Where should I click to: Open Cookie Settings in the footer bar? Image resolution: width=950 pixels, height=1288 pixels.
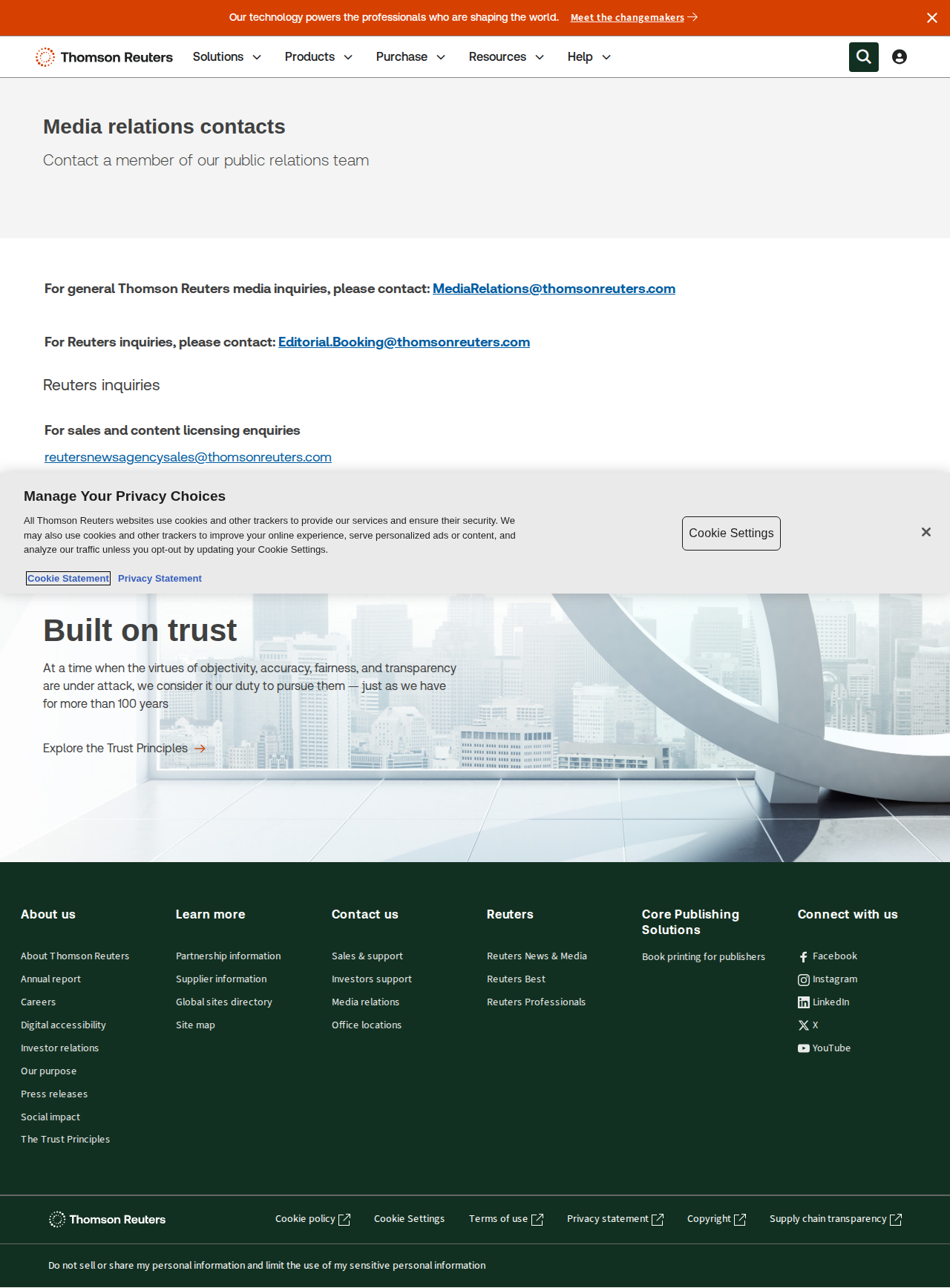[409, 1219]
